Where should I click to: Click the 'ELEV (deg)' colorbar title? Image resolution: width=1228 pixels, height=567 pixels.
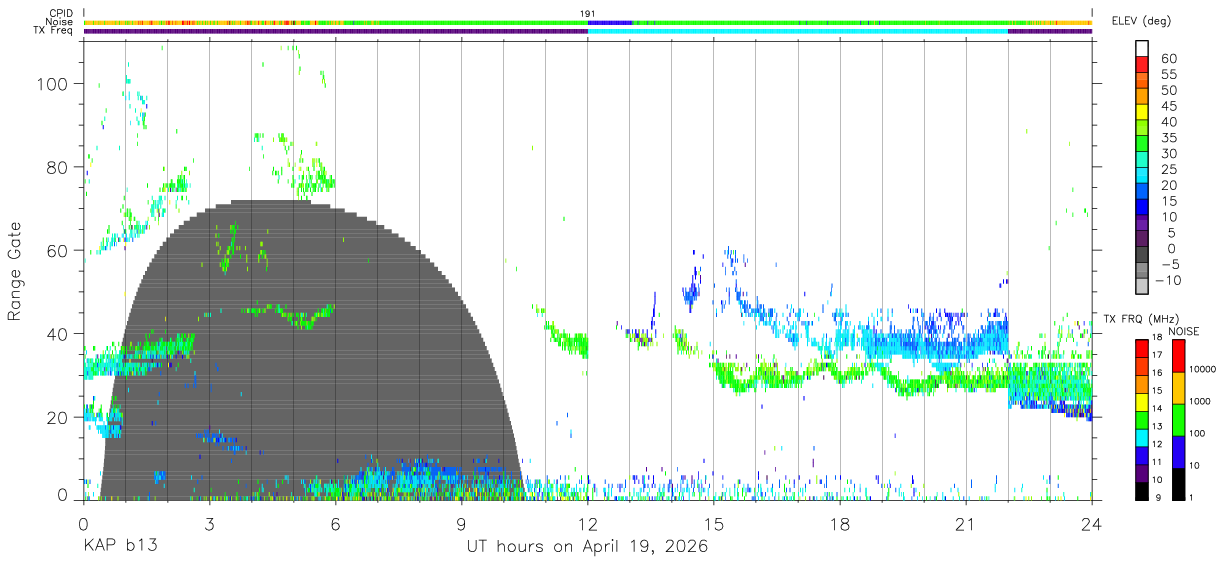(1141, 20)
